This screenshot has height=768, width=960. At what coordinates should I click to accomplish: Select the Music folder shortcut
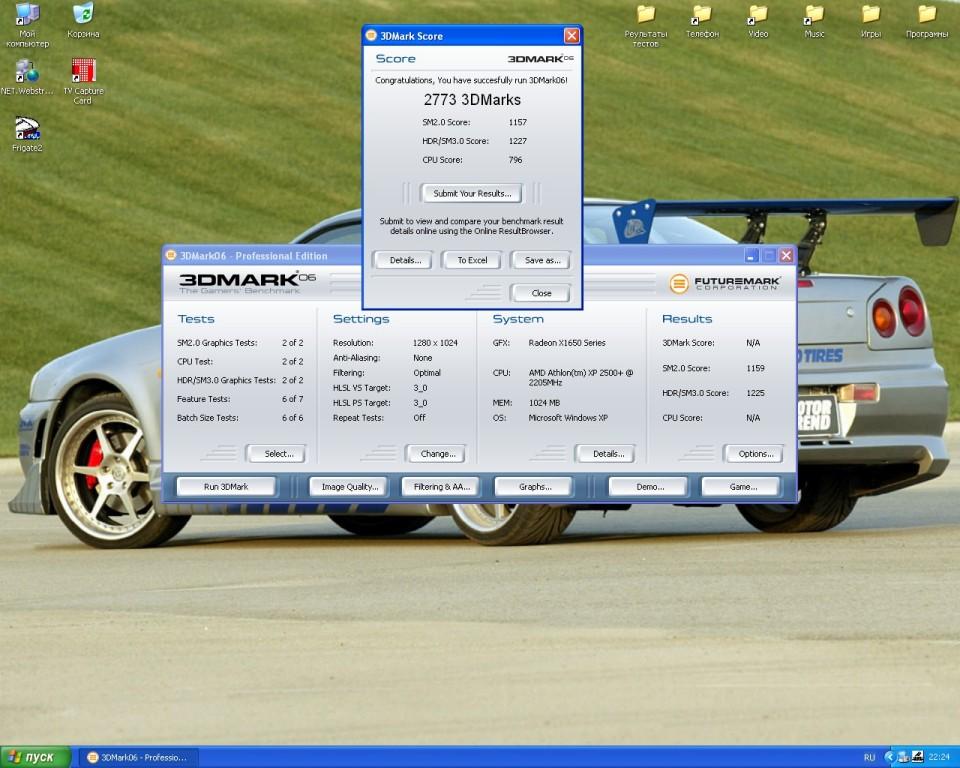pyautogui.click(x=814, y=20)
